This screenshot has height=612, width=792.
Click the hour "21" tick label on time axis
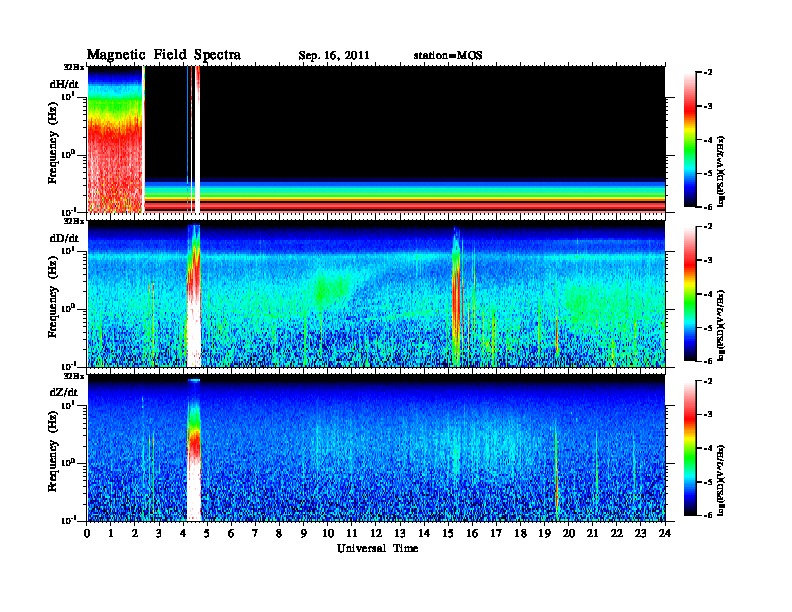coord(592,534)
